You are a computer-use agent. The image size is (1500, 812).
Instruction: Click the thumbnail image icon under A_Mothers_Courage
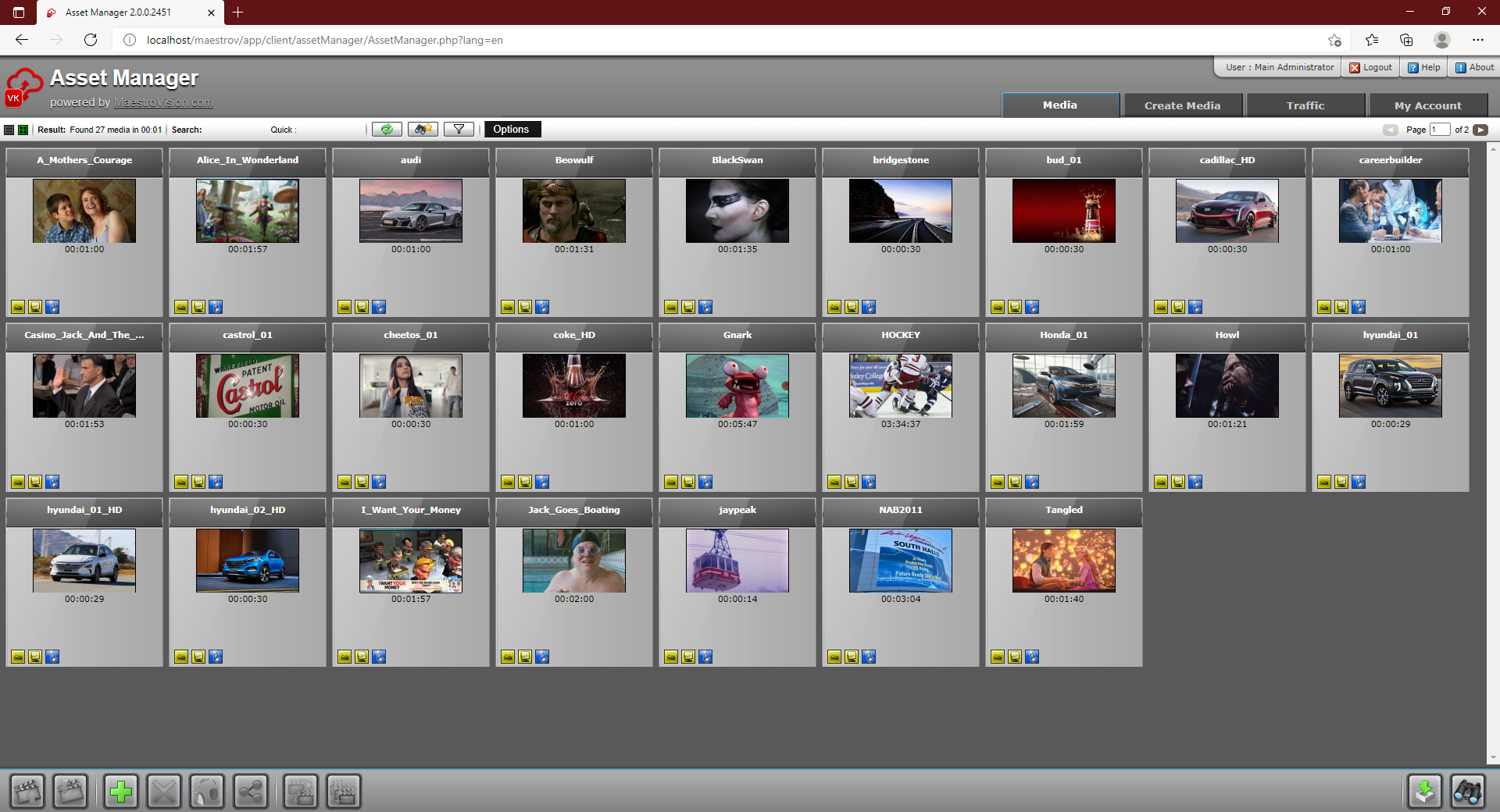[x=18, y=307]
